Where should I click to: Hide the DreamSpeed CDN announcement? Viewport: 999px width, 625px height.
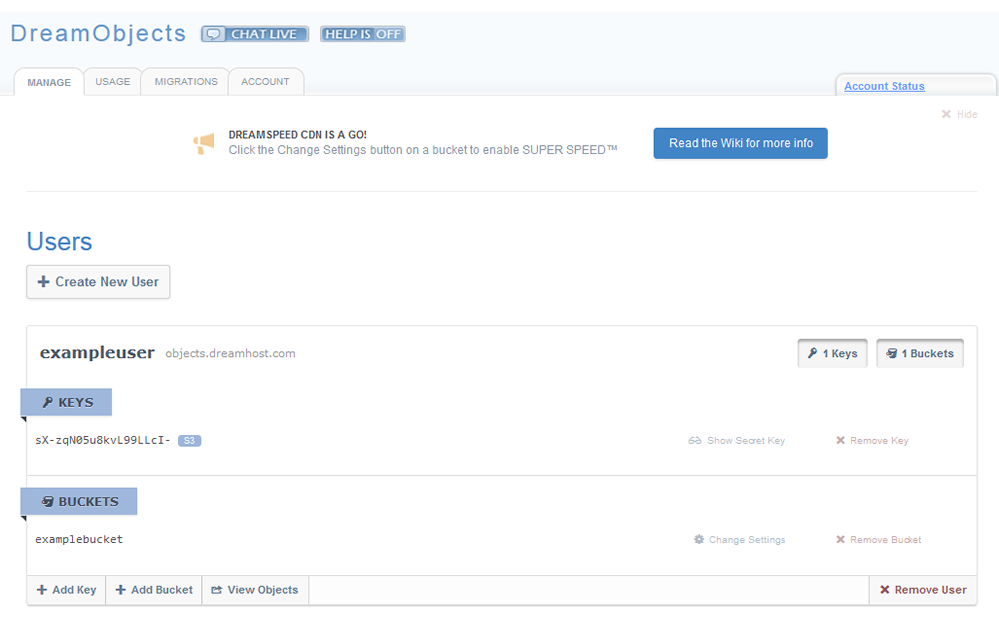(959, 115)
